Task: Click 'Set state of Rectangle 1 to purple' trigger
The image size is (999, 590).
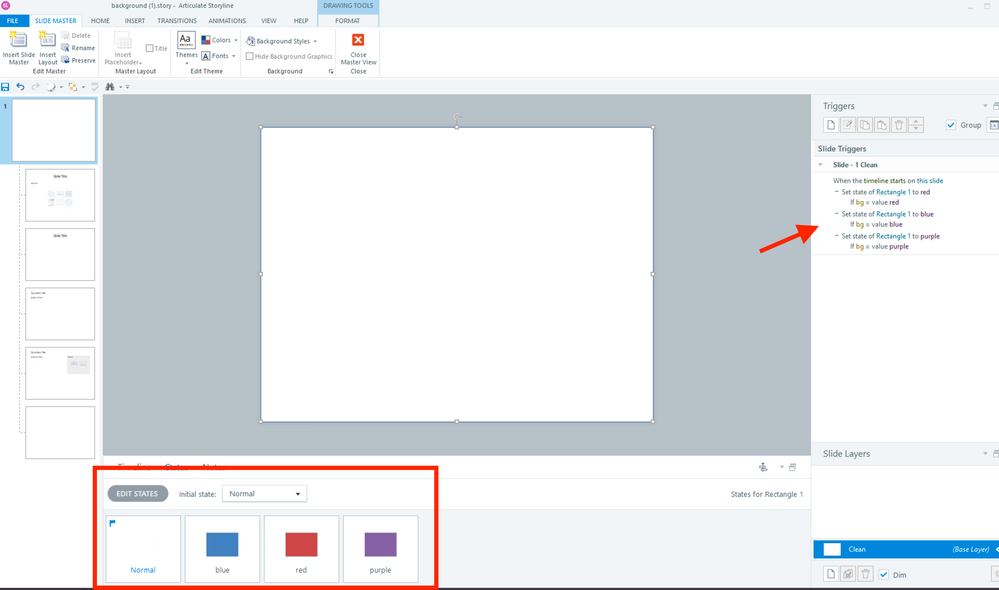Action: pos(891,236)
